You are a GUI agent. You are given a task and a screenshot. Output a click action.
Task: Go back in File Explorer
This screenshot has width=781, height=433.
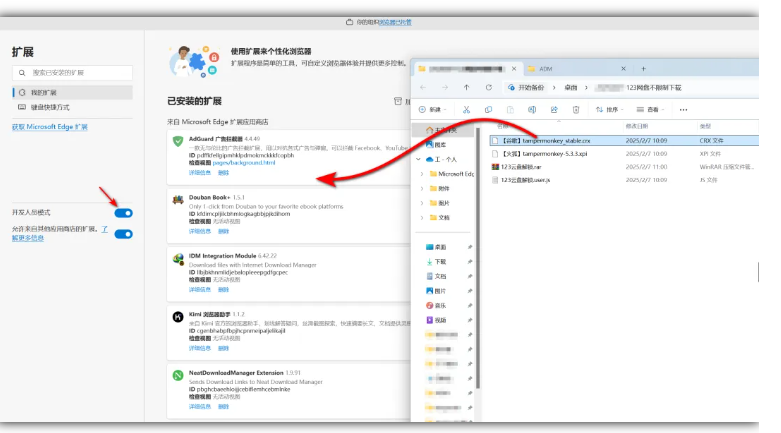423,88
